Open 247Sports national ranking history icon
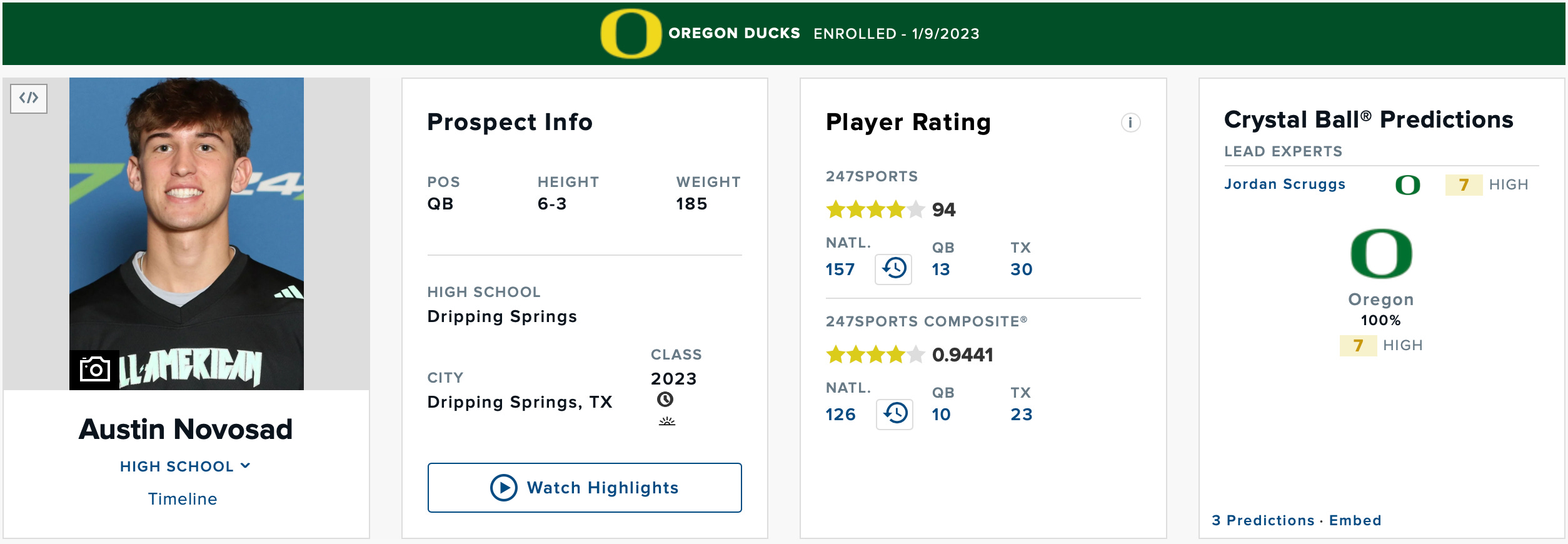This screenshot has height=544, width=1568. [893, 269]
